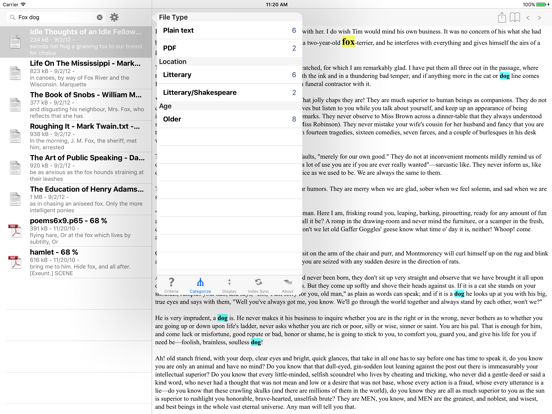Tap the document icon for Life On The Mississippi
Image resolution: width=552 pixels, height=414 pixels.
(15, 73)
